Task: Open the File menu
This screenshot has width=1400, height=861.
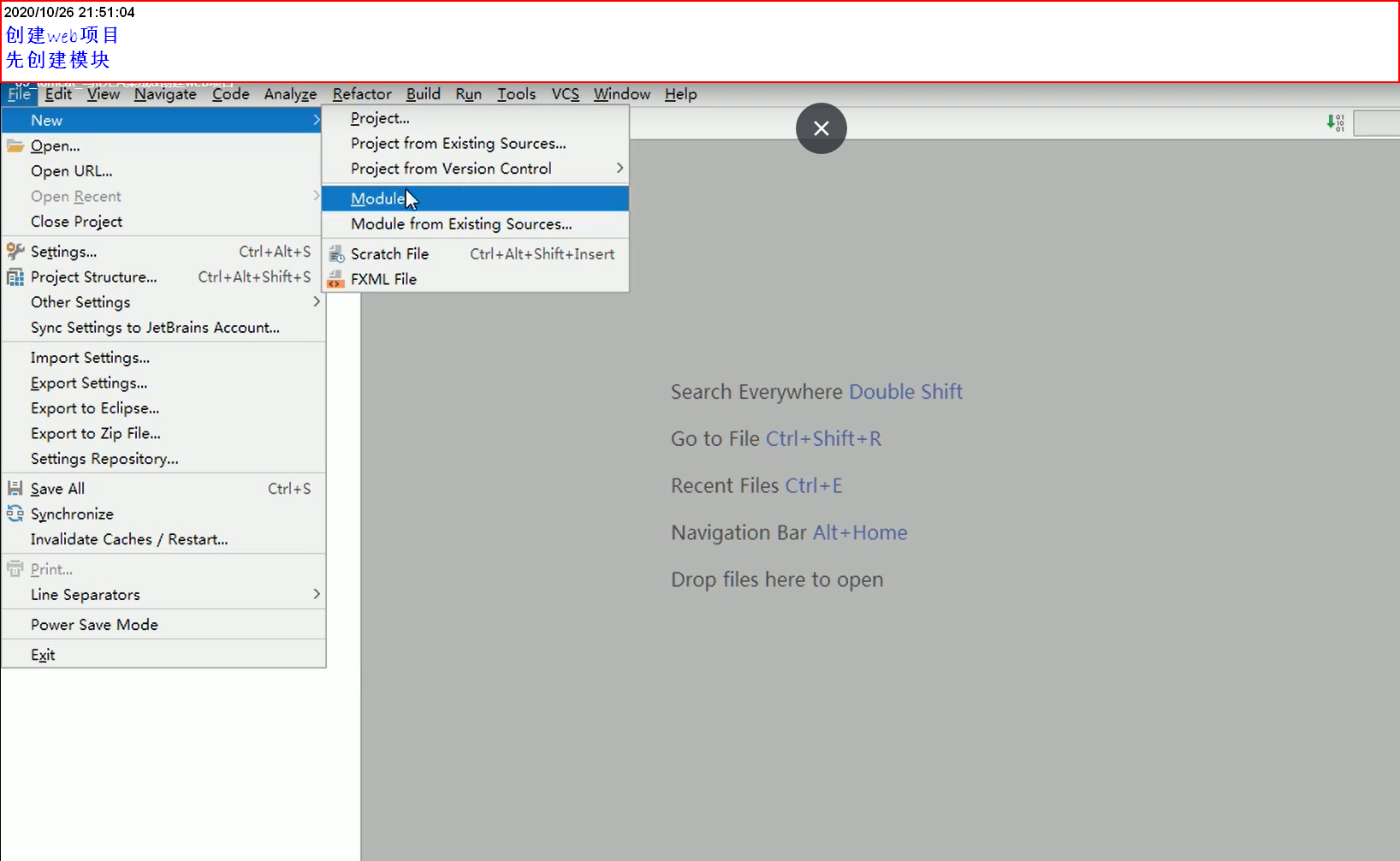Action: click(19, 94)
